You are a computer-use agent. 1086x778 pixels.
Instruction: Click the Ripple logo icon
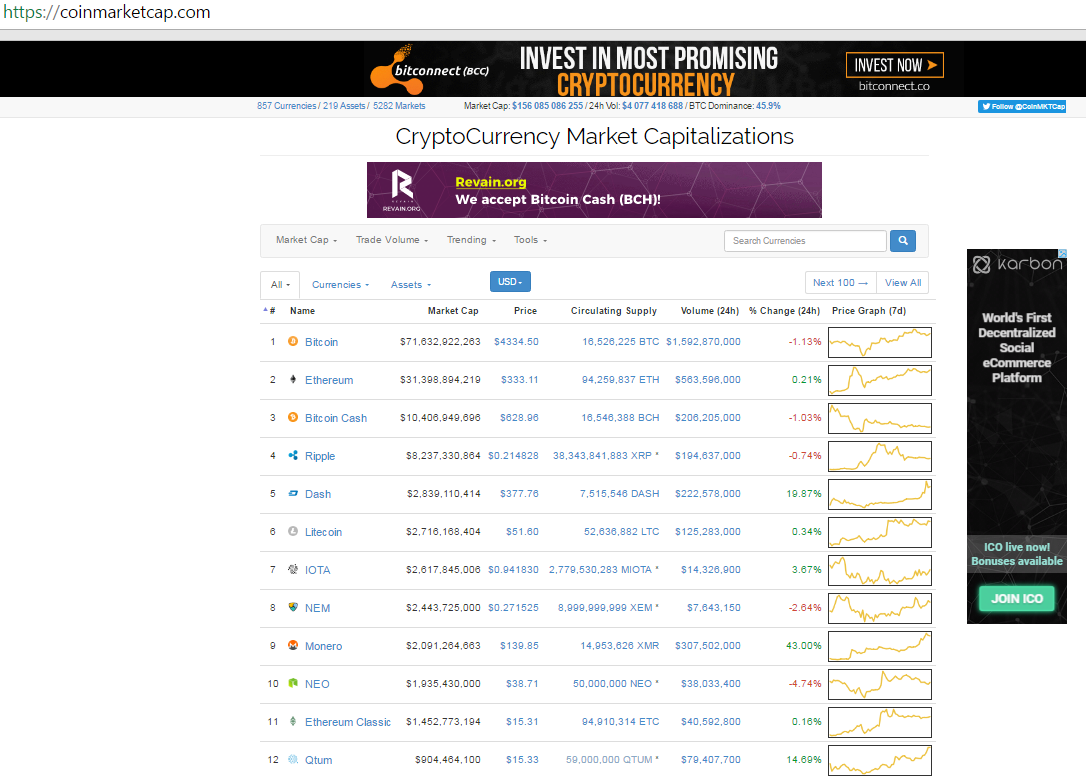[293, 456]
